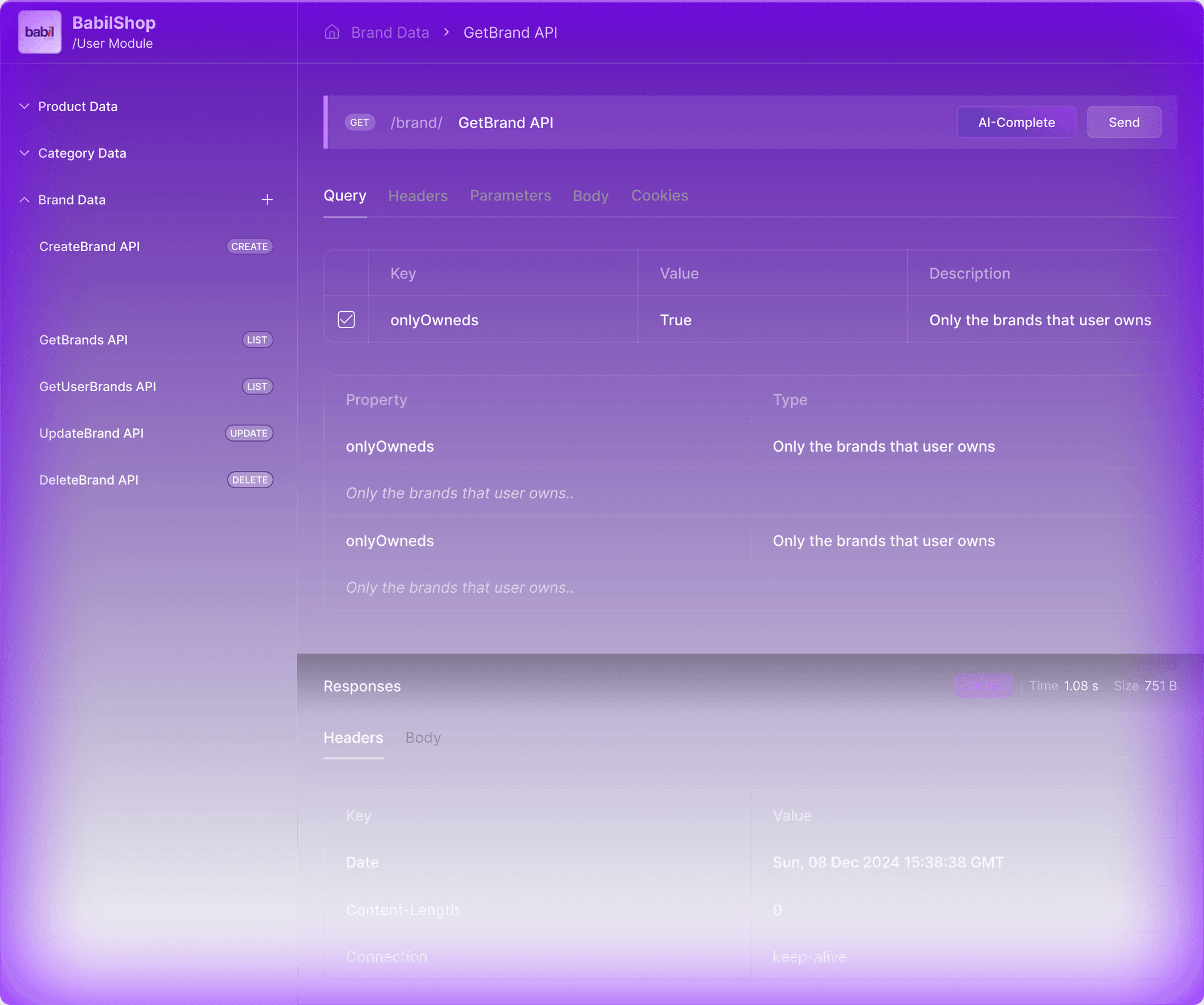This screenshot has width=1204, height=1005.
Task: Click the GET method badge
Action: coord(359,122)
